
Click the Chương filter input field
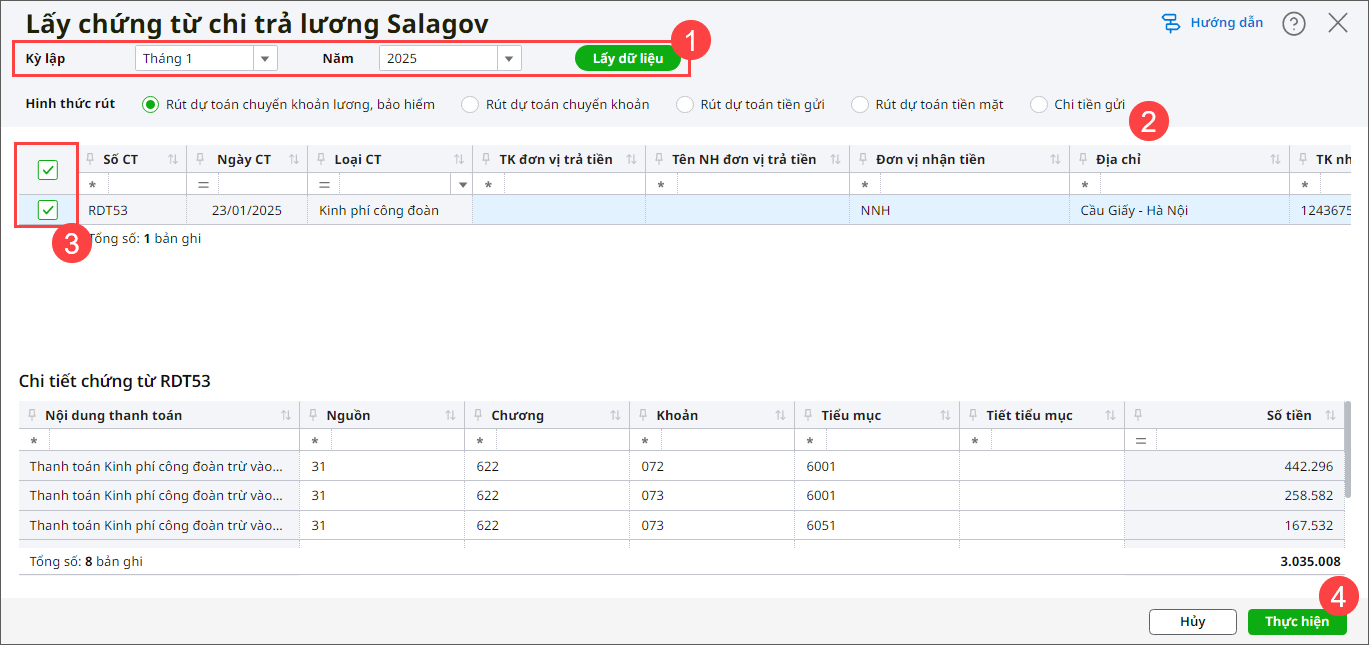click(563, 441)
